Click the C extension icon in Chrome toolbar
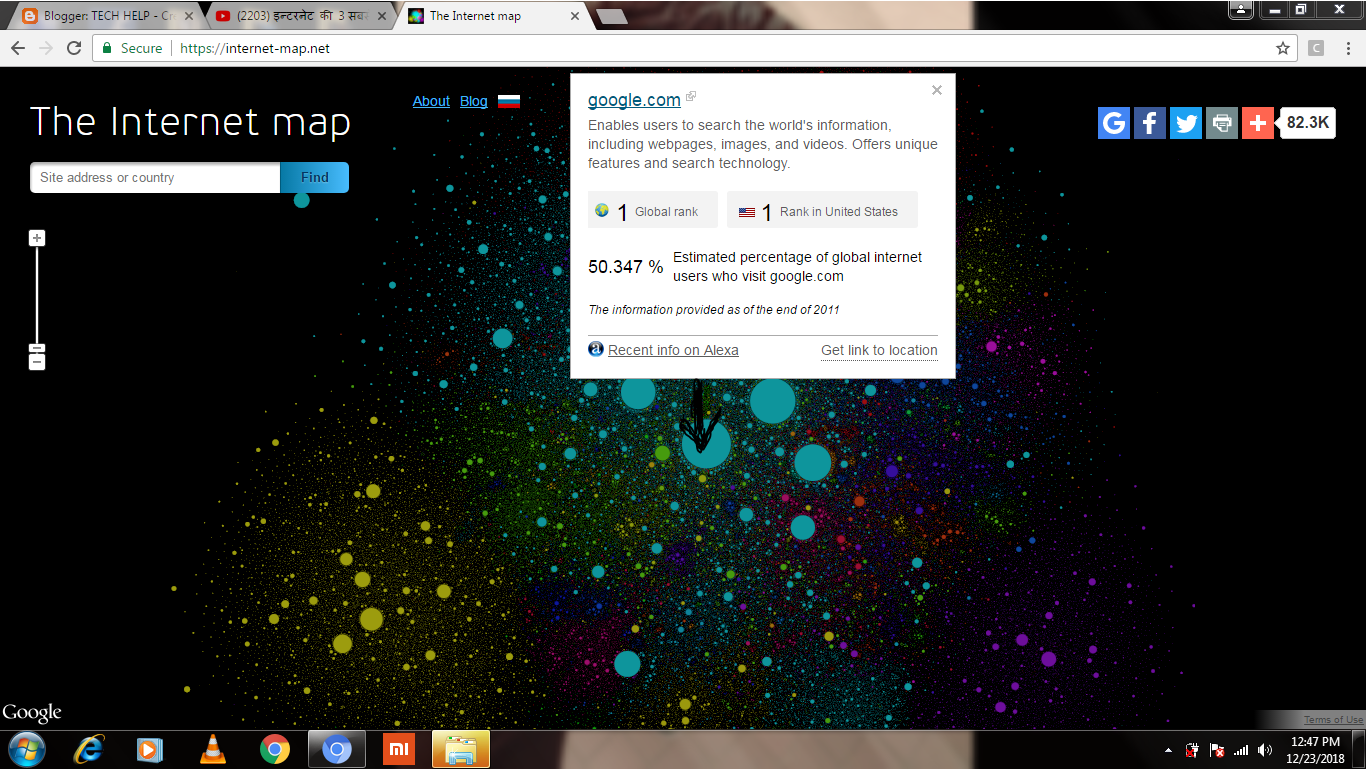The width and height of the screenshot is (1366, 769). pyautogui.click(x=1316, y=48)
